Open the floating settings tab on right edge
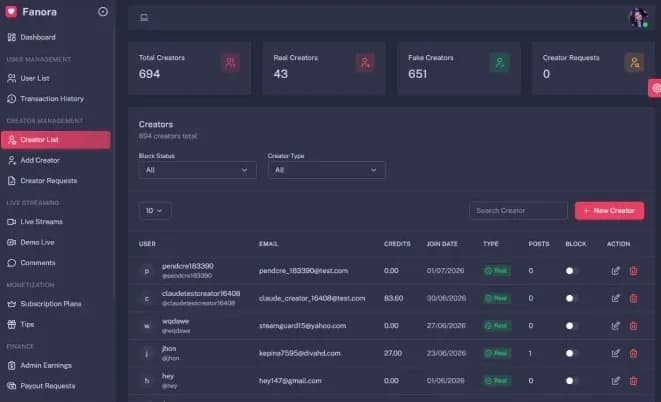 [x=655, y=88]
